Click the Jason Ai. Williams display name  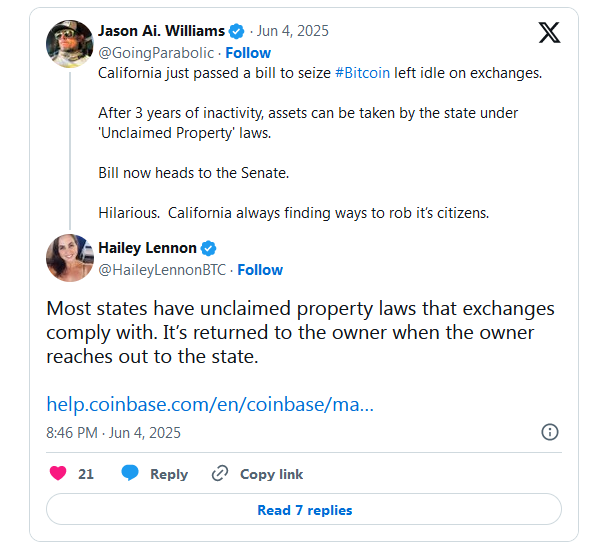[x=161, y=31]
